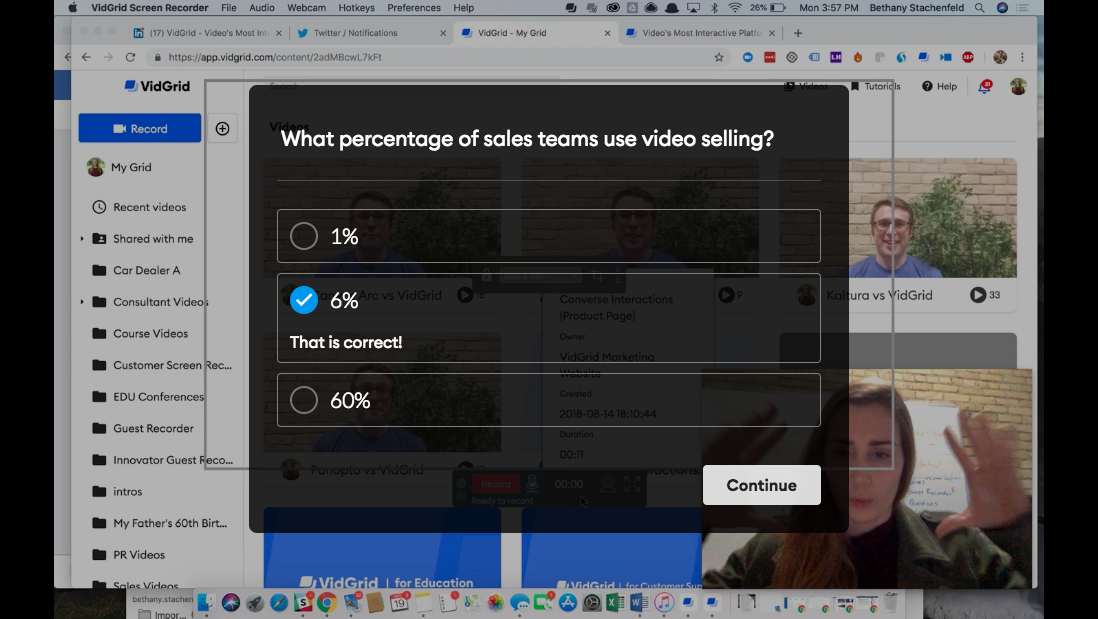Click the Spotlight search icon in menu bar

(x=980, y=8)
